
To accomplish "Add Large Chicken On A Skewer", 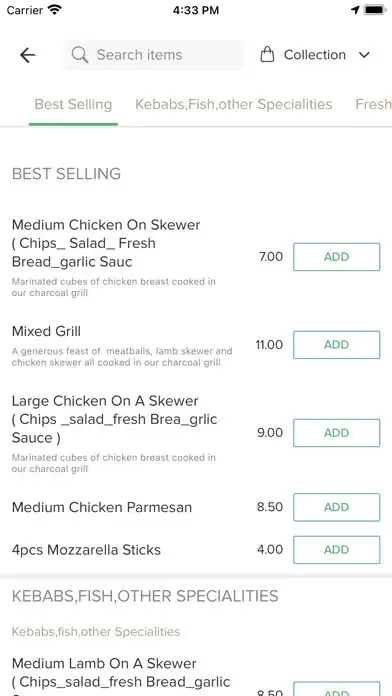I will [337, 433].
